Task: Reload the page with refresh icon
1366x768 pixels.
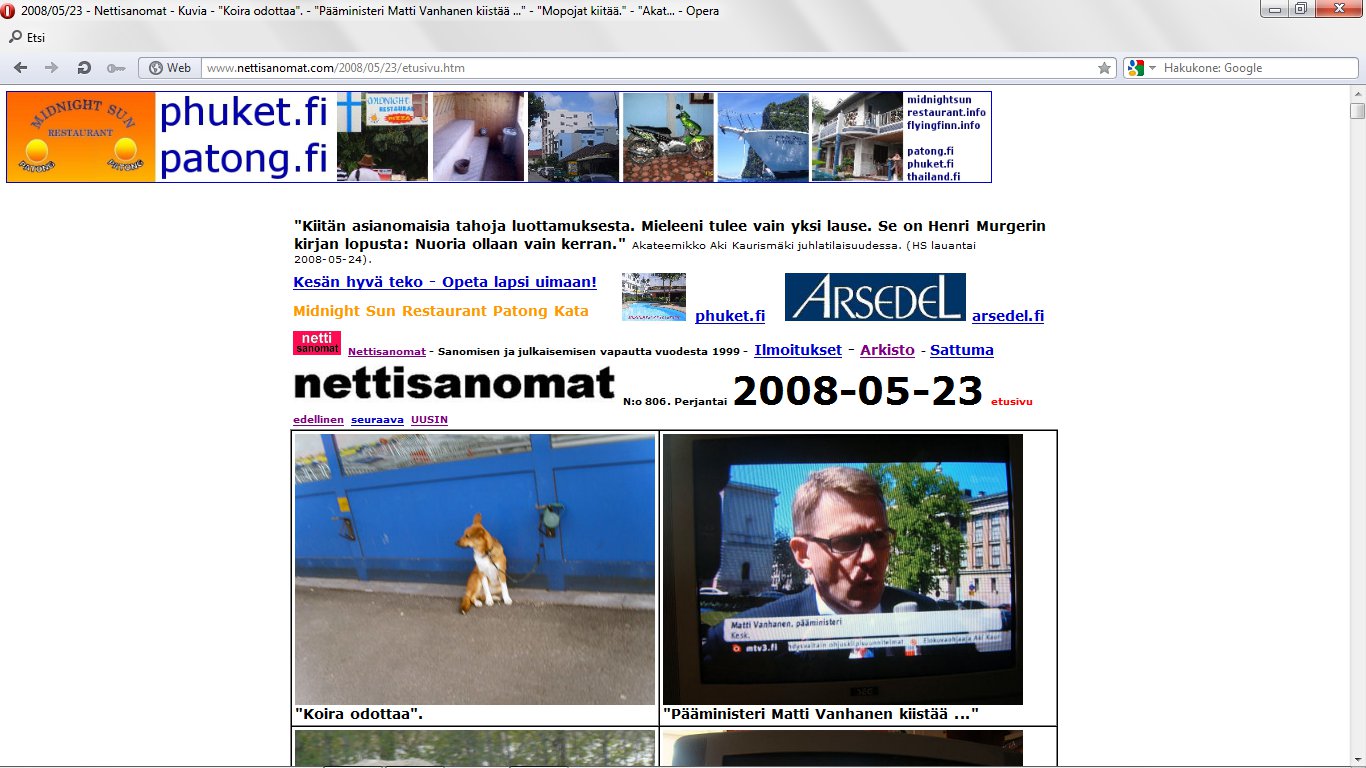Action: 84,68
